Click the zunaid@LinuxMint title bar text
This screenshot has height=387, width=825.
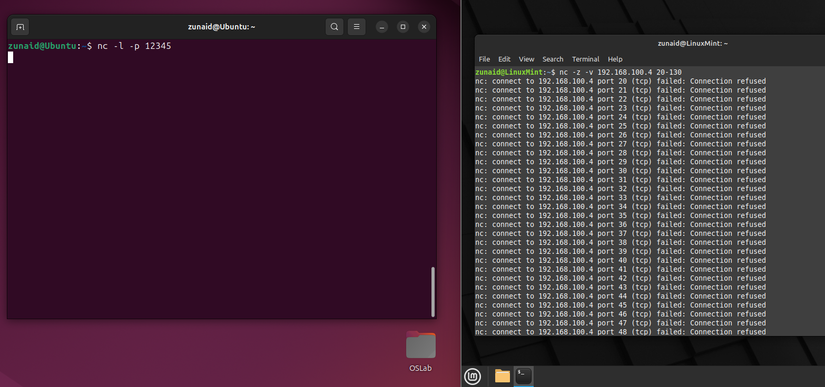[x=692, y=44]
